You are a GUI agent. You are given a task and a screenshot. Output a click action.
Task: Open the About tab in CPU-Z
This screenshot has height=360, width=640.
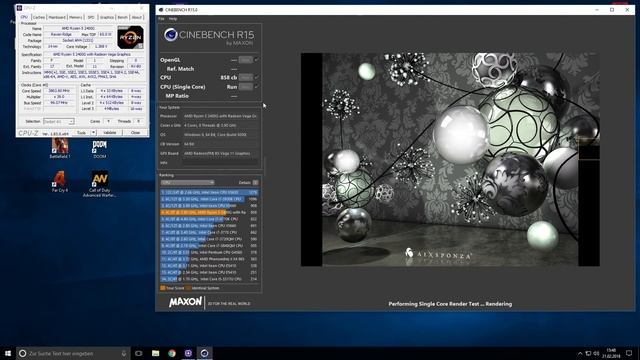(x=137, y=17)
